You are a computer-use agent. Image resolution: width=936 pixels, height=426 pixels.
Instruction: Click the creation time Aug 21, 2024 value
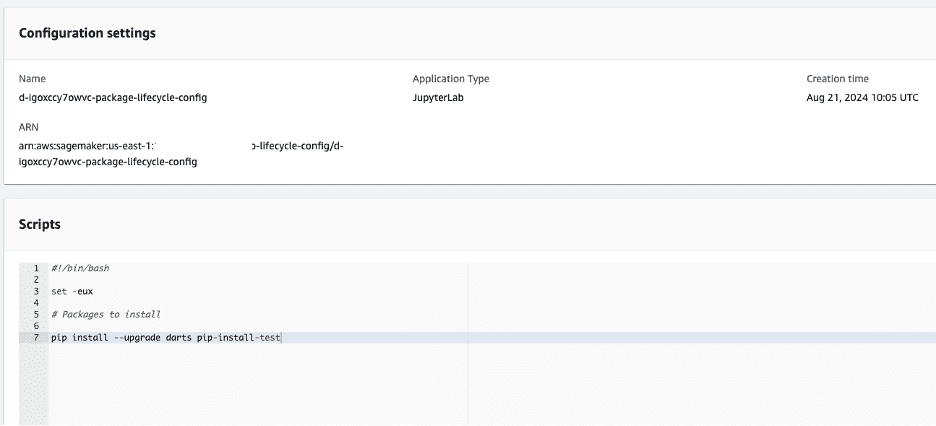tap(861, 97)
